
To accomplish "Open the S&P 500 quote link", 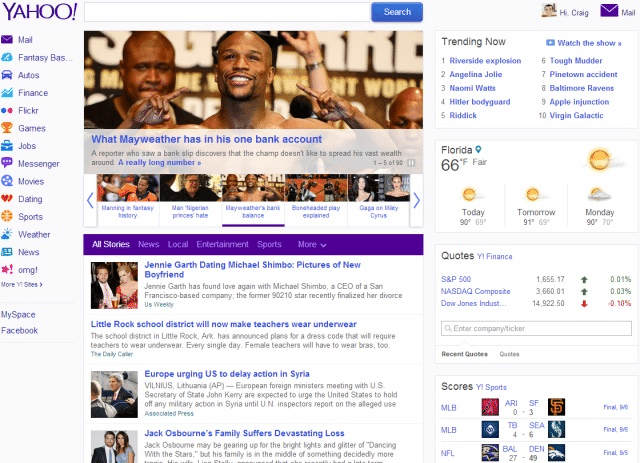I will point(456,279).
